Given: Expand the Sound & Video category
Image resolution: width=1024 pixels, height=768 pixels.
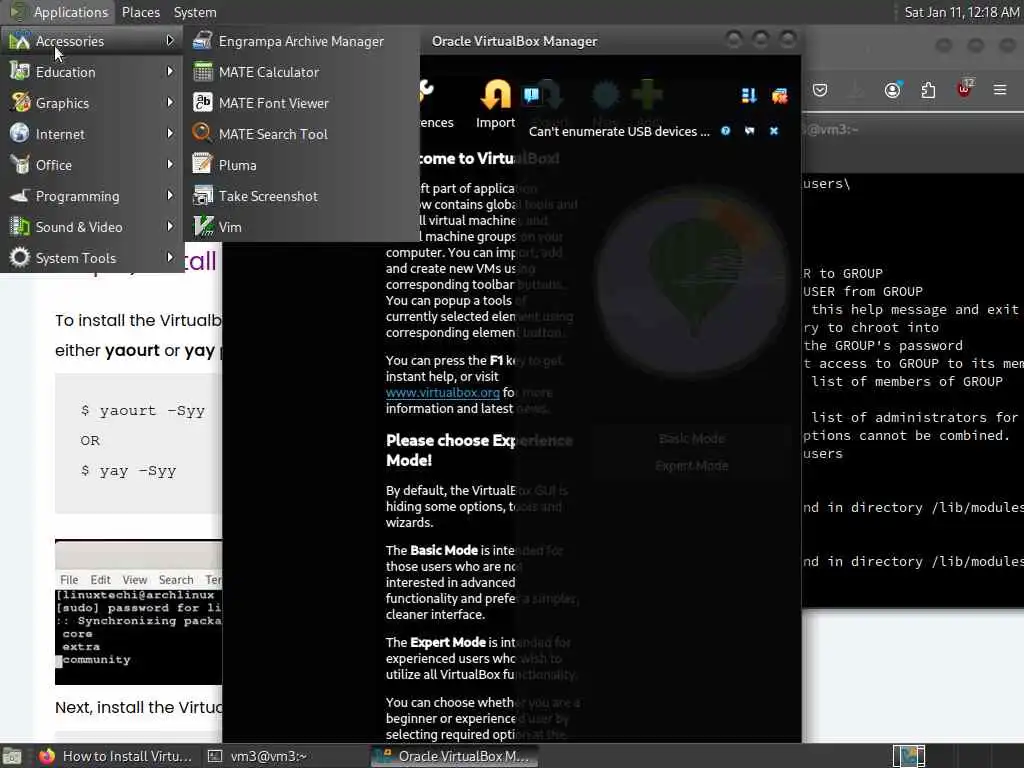Looking at the screenshot, I should pyautogui.click(x=91, y=227).
